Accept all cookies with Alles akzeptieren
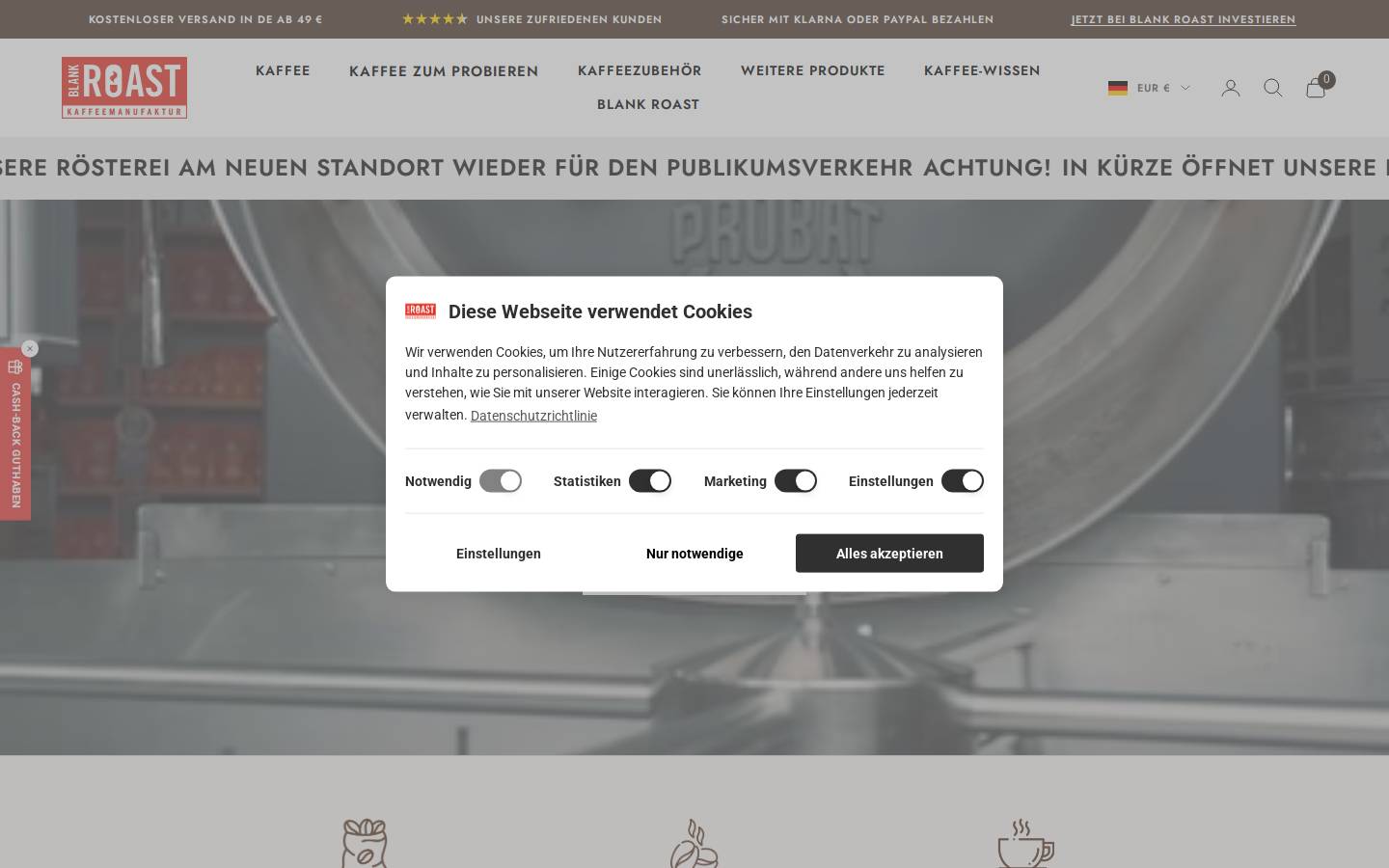Image resolution: width=1389 pixels, height=868 pixels. [x=889, y=554]
